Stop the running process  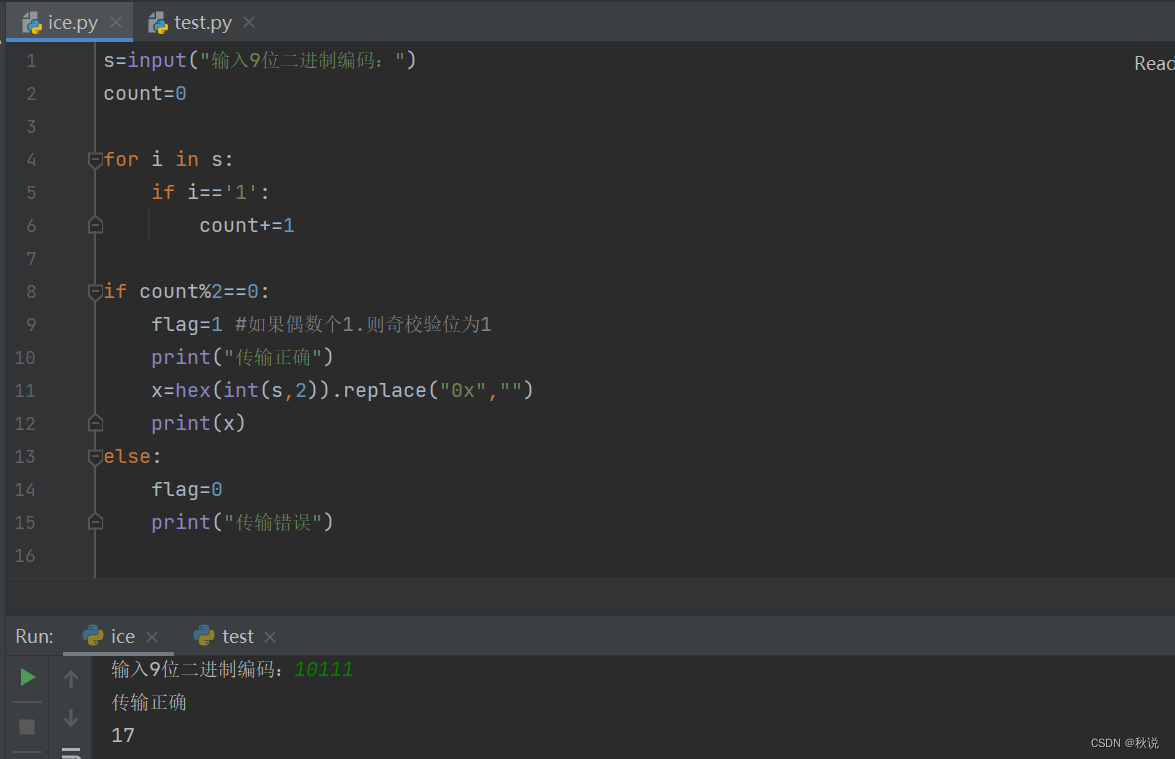tap(27, 727)
